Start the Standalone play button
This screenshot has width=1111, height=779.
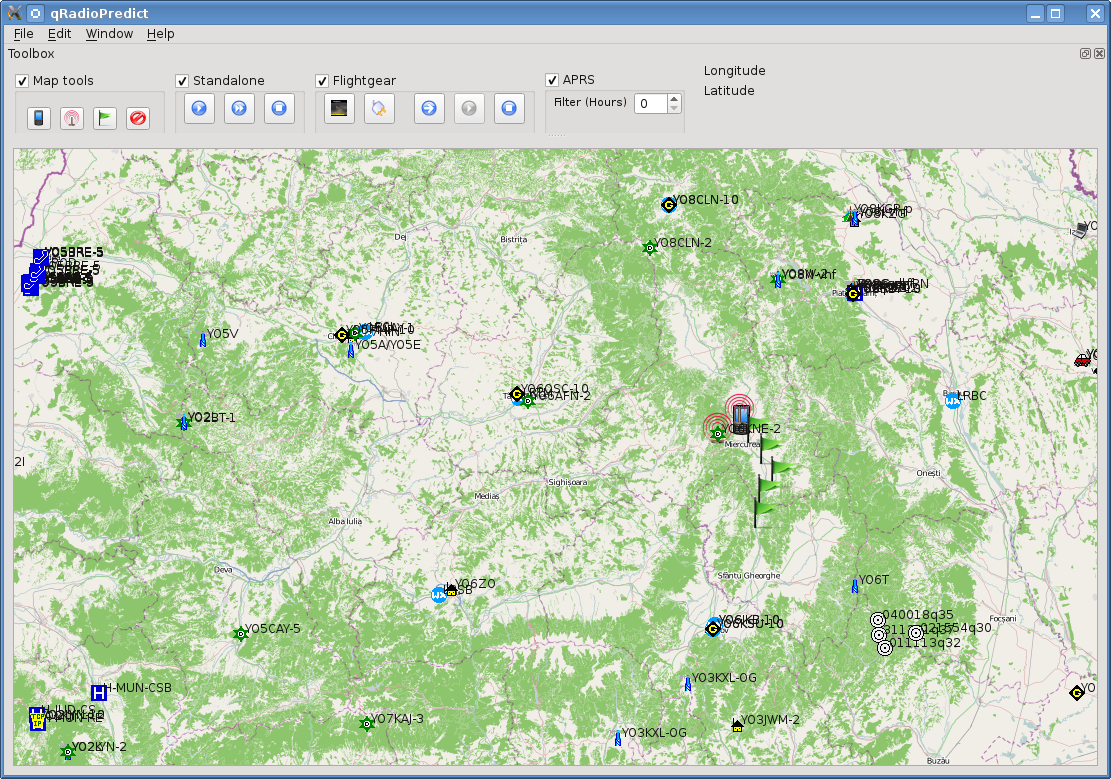point(199,108)
